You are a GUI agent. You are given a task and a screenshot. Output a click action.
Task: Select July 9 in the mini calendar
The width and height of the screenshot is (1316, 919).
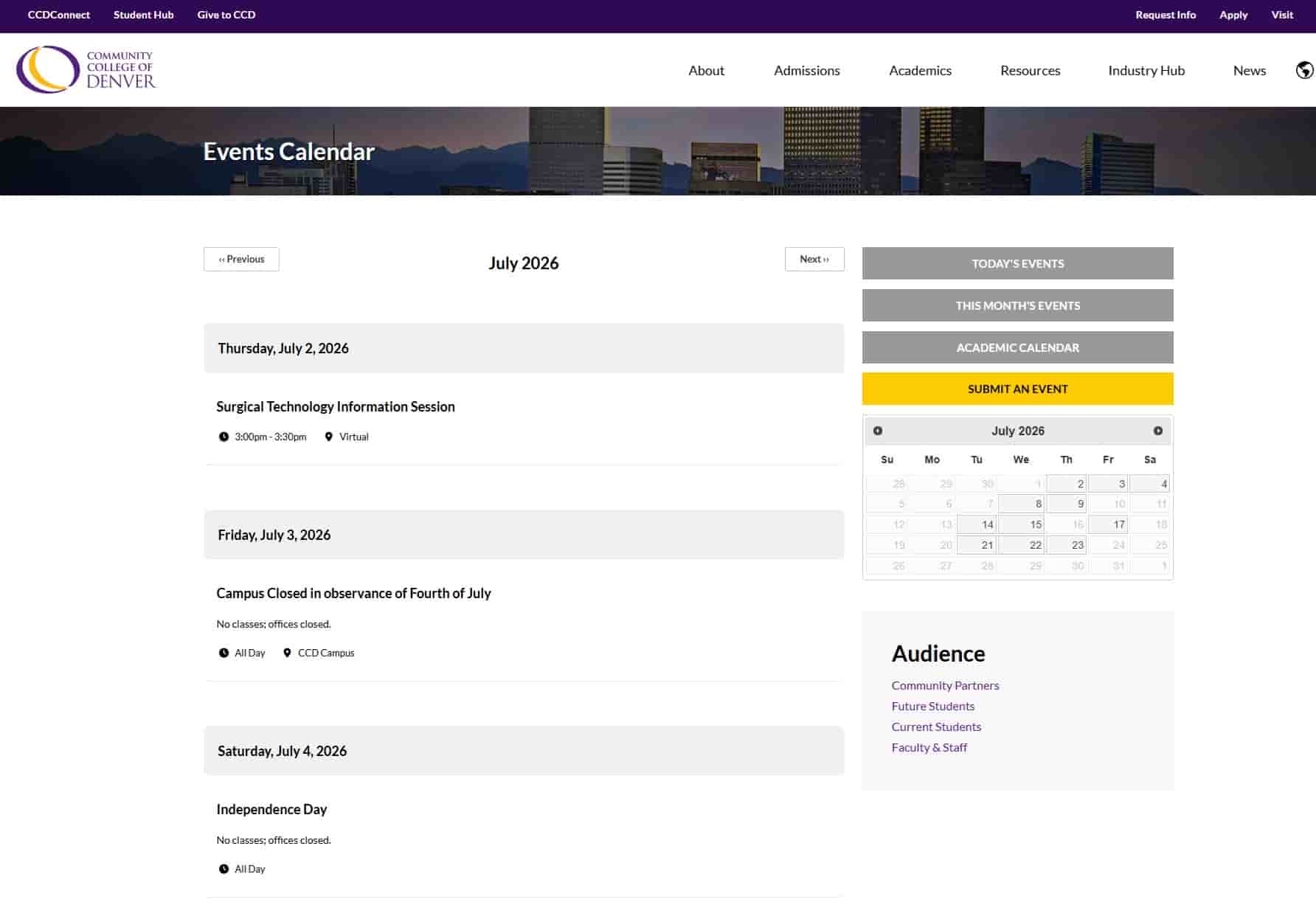[1066, 504]
